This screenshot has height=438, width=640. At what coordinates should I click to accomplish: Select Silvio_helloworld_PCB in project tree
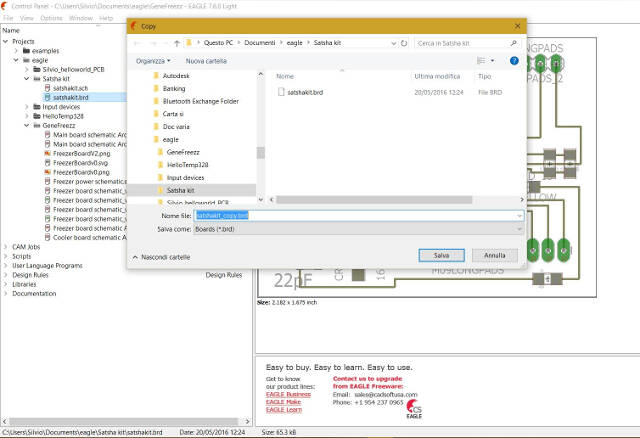[73, 69]
